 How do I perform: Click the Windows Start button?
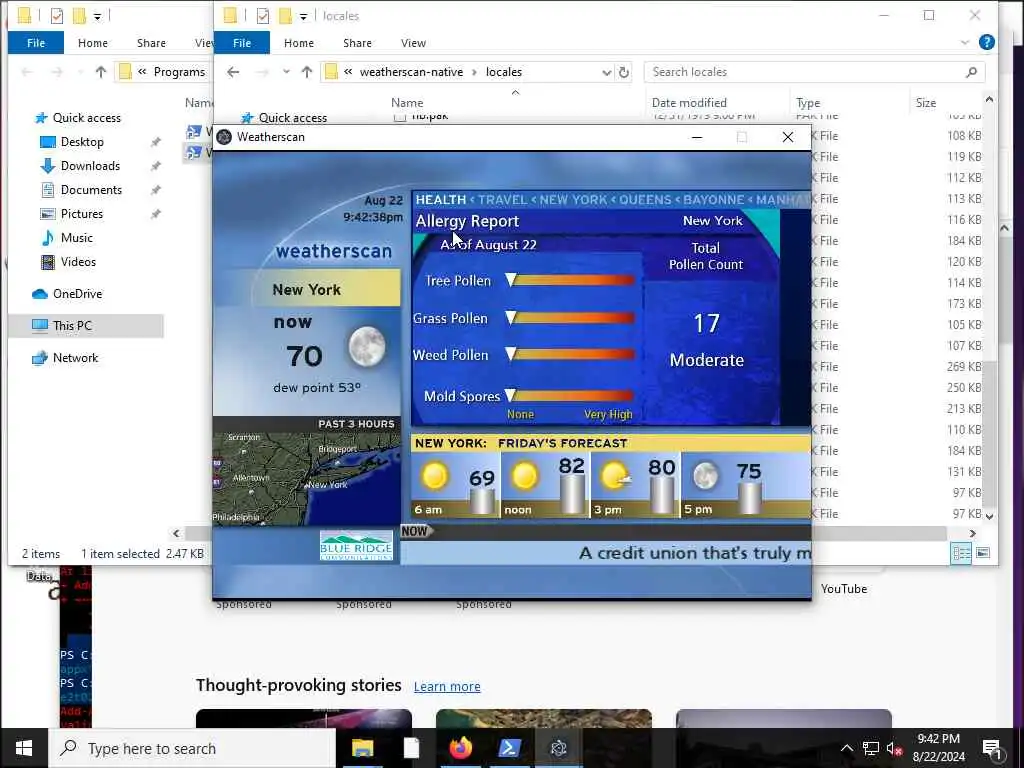click(24, 748)
